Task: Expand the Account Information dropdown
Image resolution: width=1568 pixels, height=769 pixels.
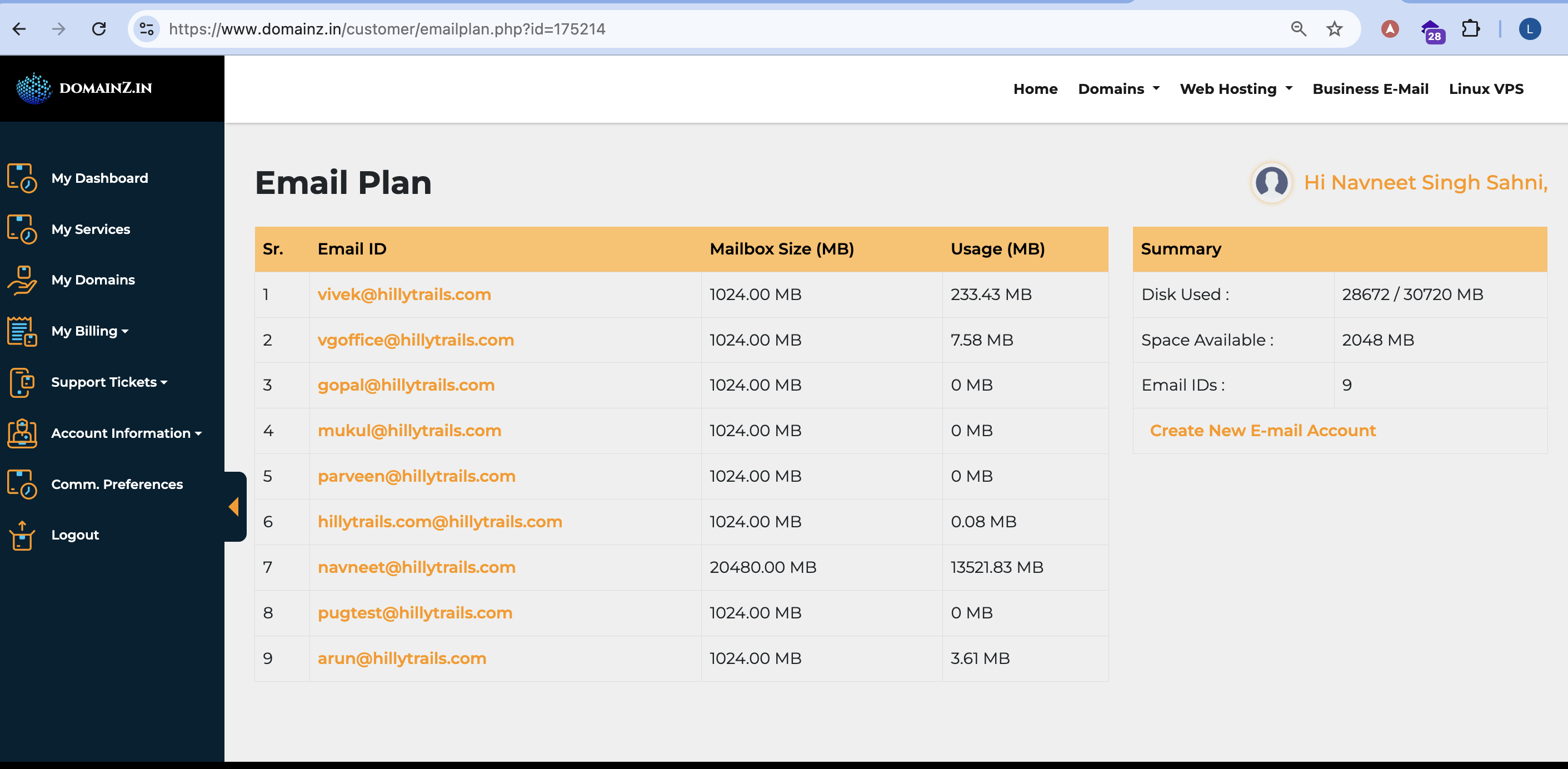Action: click(x=126, y=433)
